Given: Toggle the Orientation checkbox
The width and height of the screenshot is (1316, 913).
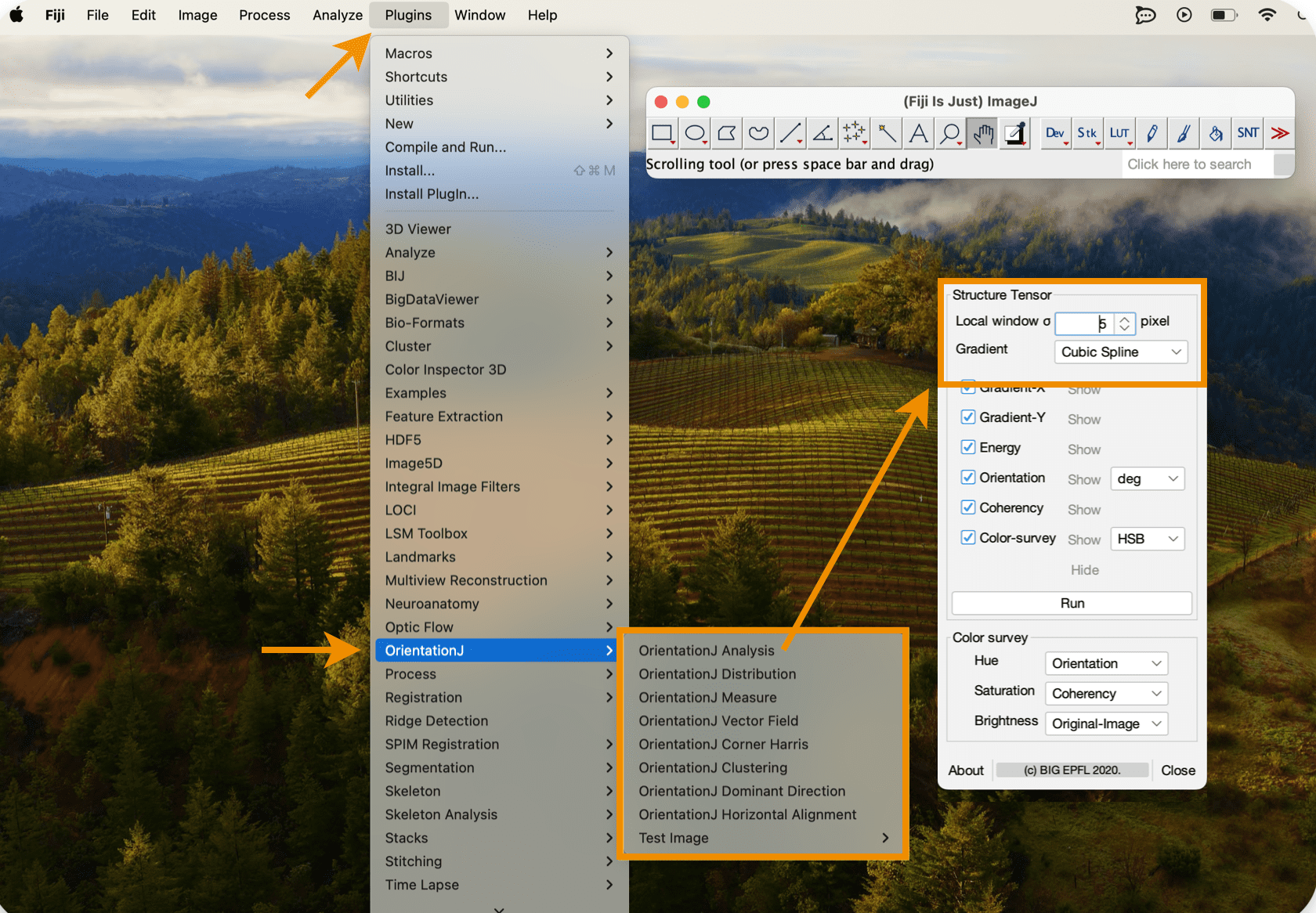Looking at the screenshot, I should click(968, 478).
